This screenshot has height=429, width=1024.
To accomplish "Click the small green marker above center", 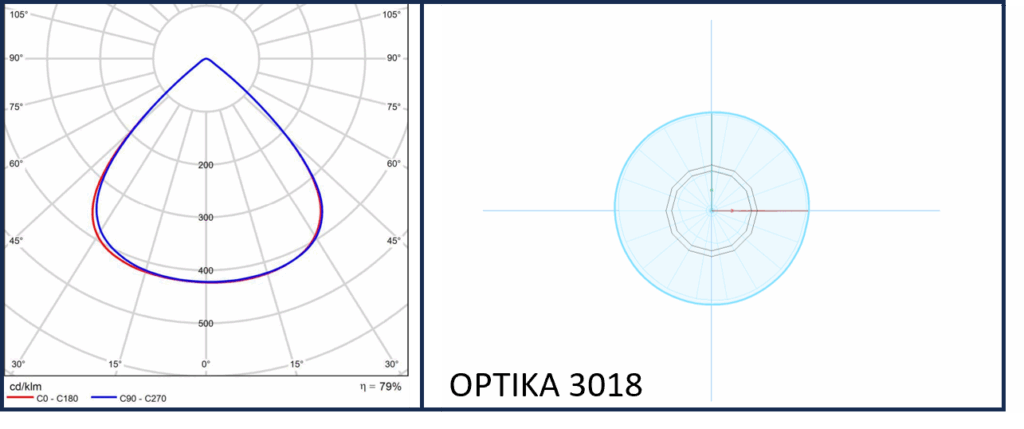I will point(711,189).
